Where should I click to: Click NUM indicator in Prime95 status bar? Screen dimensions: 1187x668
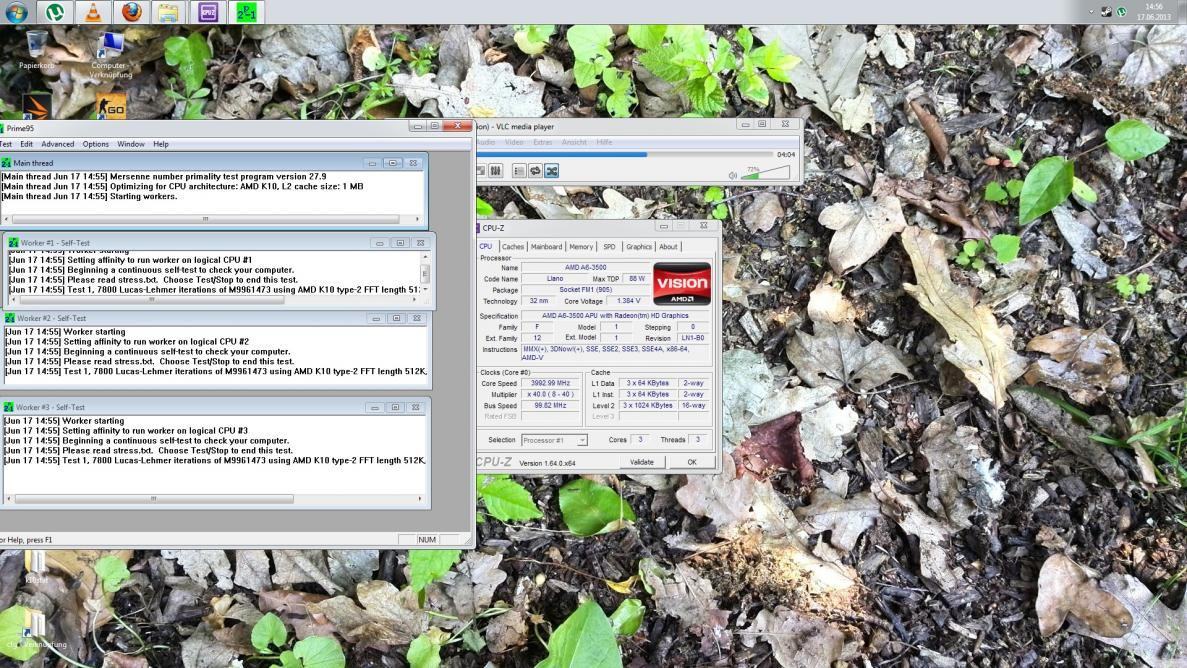coord(427,540)
